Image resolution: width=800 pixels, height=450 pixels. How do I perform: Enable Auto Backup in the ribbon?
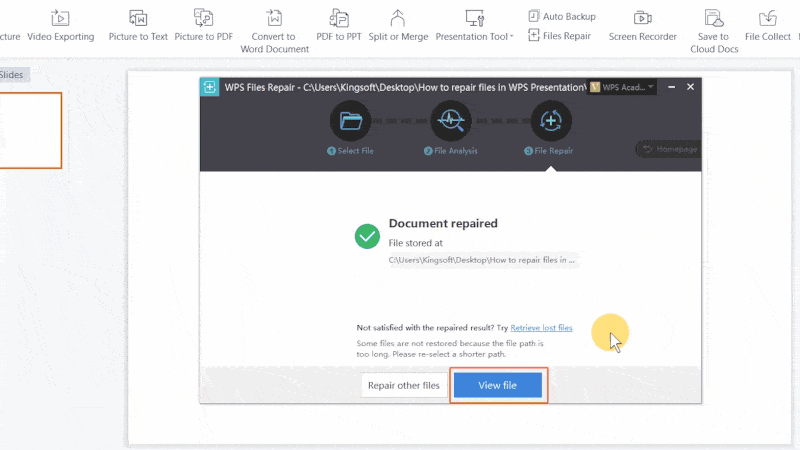point(562,16)
